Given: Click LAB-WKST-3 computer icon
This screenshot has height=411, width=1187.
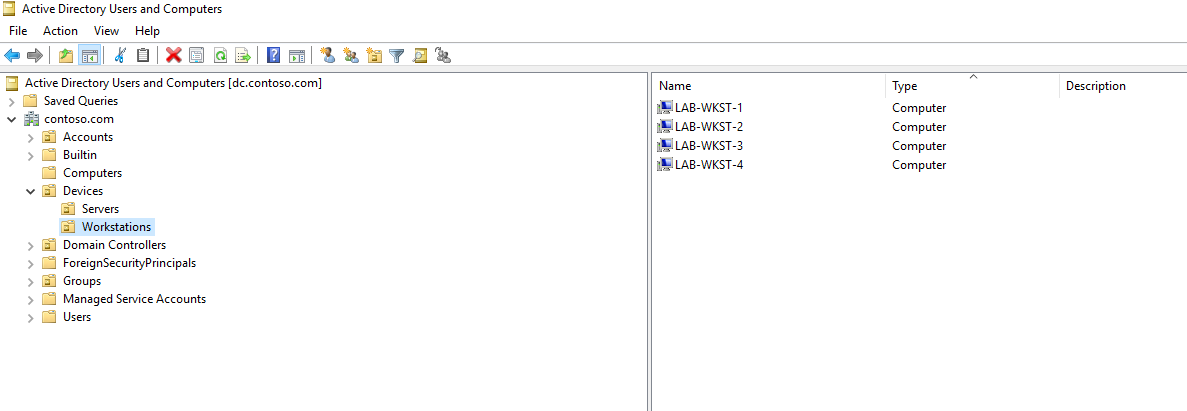Looking at the screenshot, I should click(665, 145).
